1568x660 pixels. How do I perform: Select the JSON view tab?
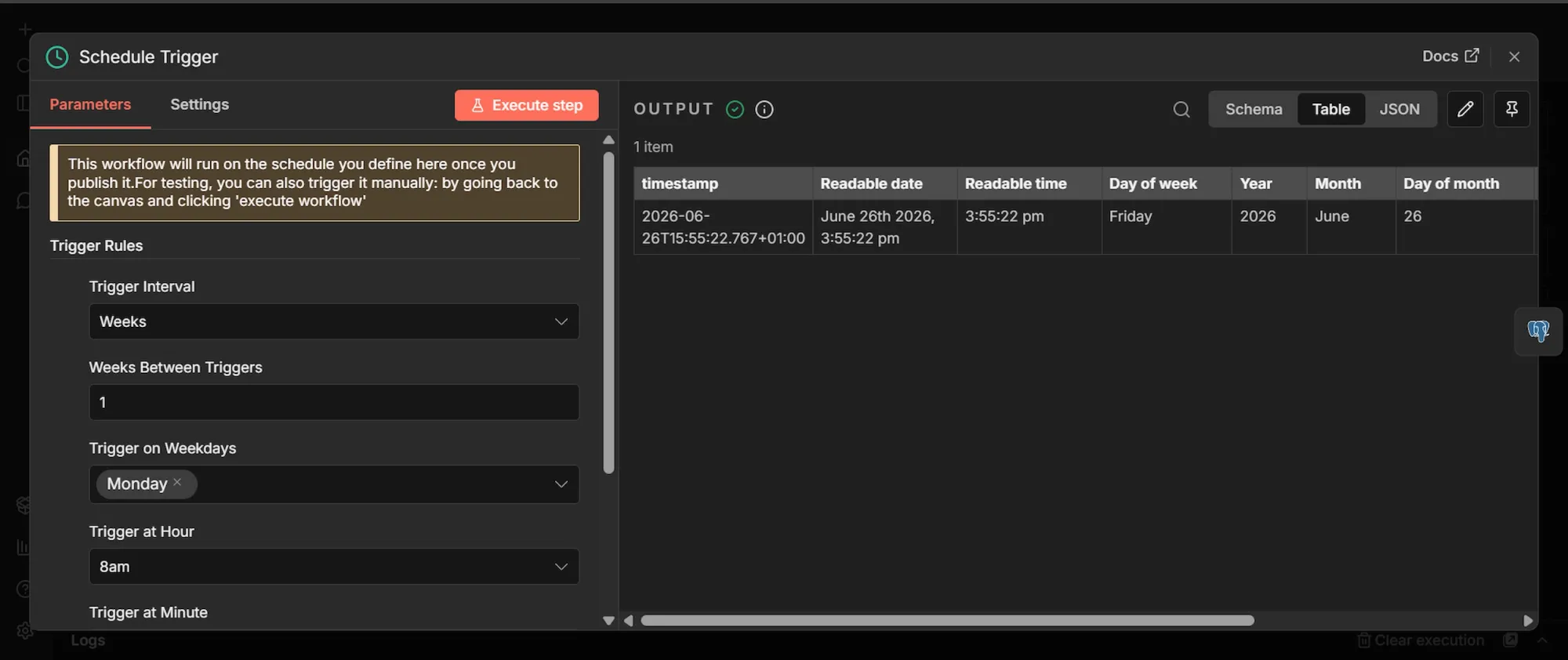pos(1399,109)
